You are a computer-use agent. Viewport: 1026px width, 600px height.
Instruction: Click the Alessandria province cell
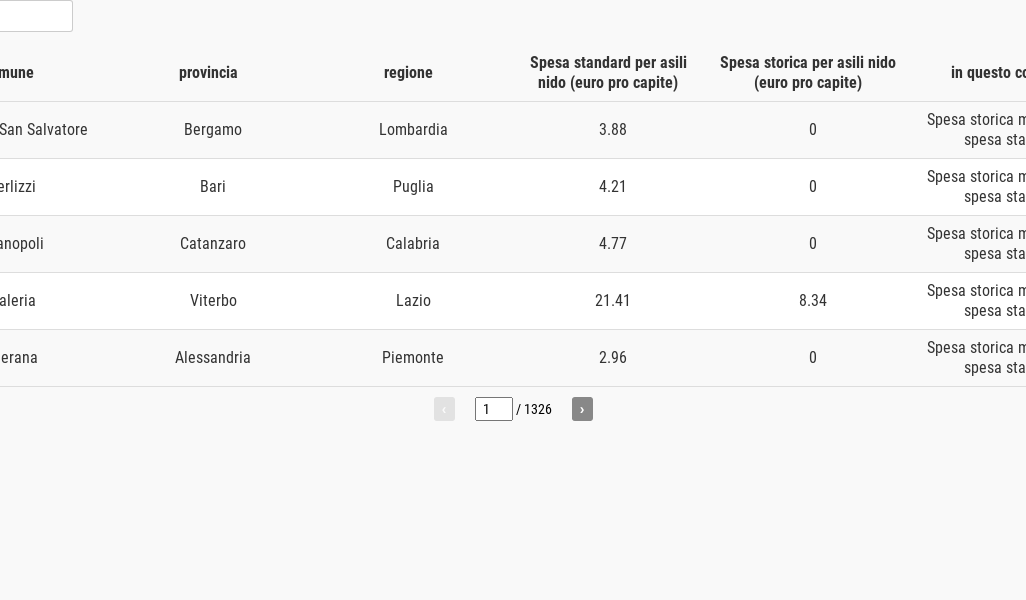(x=213, y=358)
